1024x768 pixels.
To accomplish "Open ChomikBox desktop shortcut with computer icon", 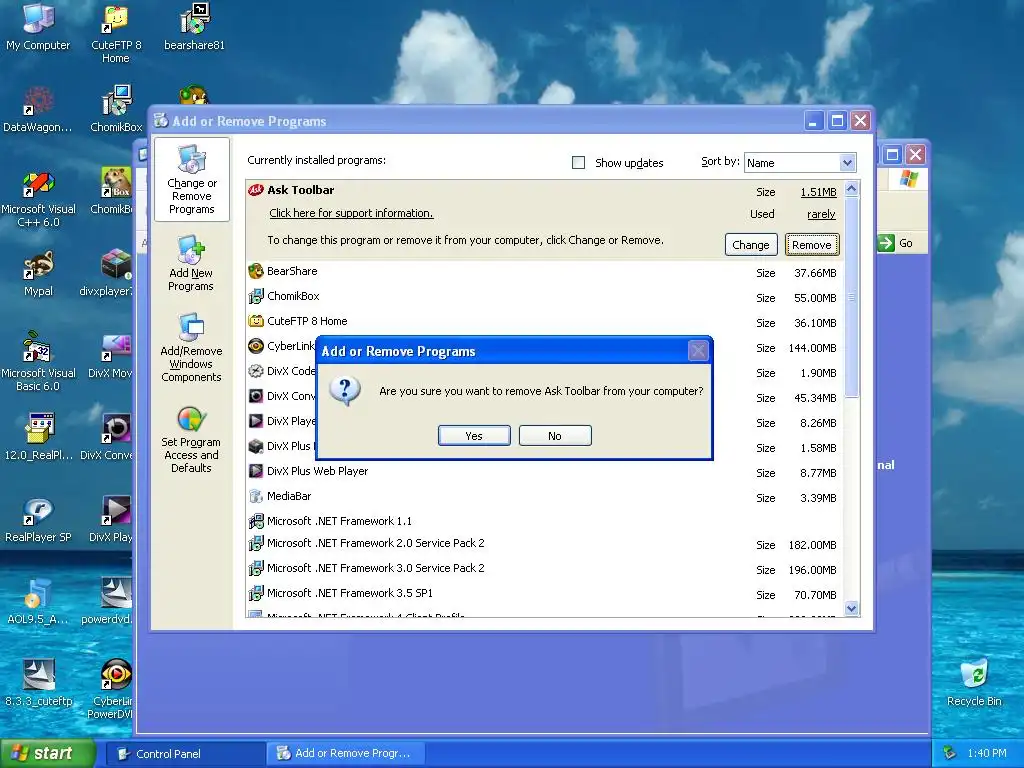I will [116, 108].
